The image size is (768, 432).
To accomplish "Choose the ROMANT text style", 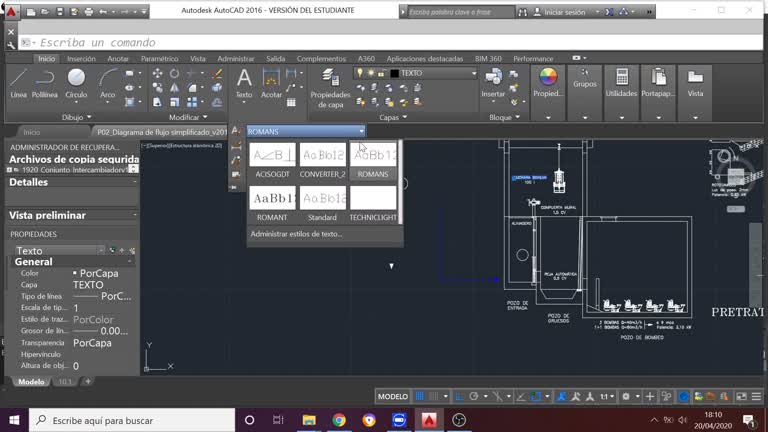I will pyautogui.click(x=272, y=204).
